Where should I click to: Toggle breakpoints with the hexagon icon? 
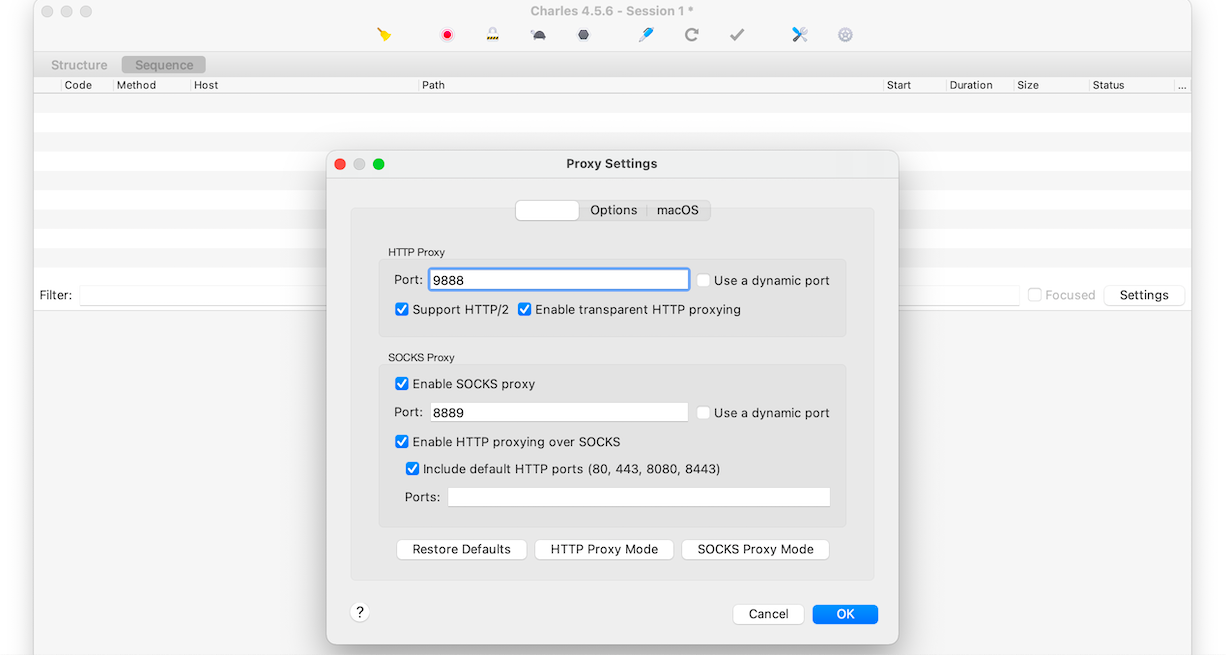click(583, 35)
